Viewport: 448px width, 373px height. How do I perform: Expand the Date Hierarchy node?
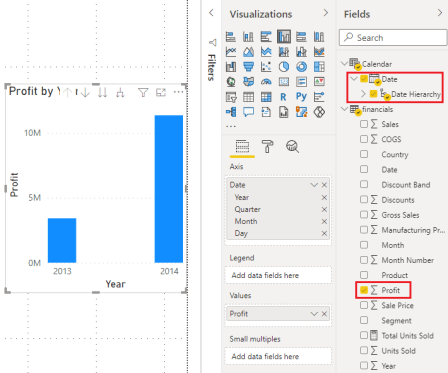(x=363, y=94)
